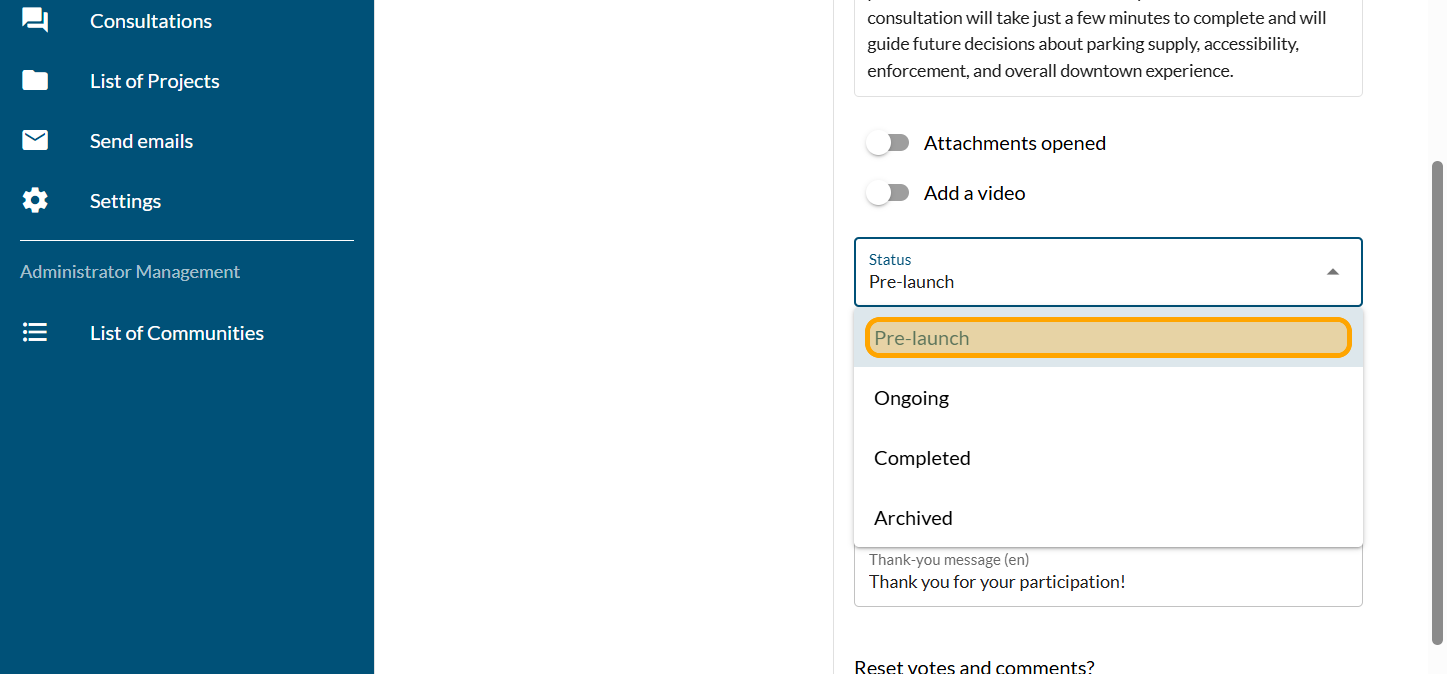The image size is (1447, 674).
Task: Click the List of Projects folder icon
Action: pos(35,81)
